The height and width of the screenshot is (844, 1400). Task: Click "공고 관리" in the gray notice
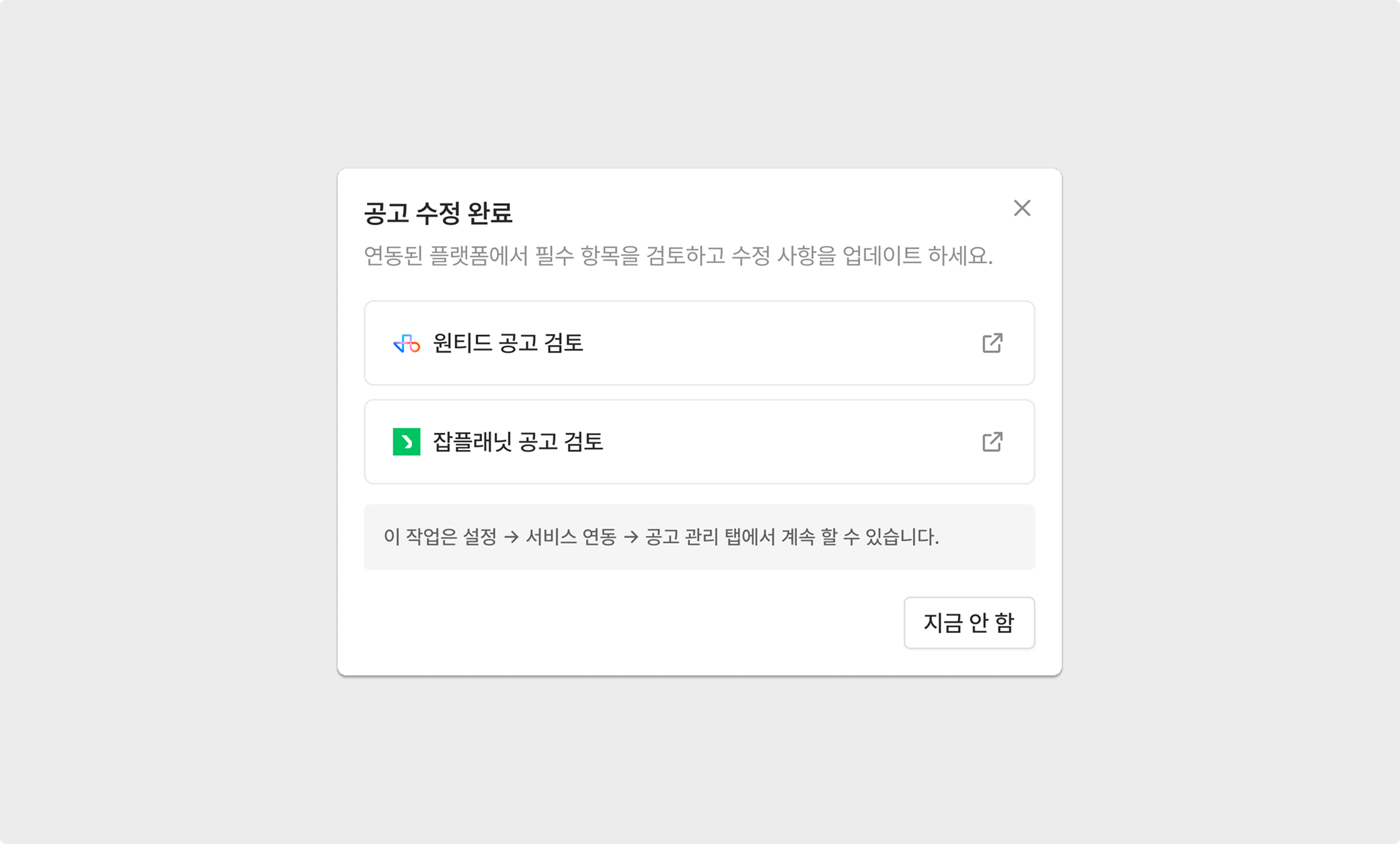(x=681, y=537)
